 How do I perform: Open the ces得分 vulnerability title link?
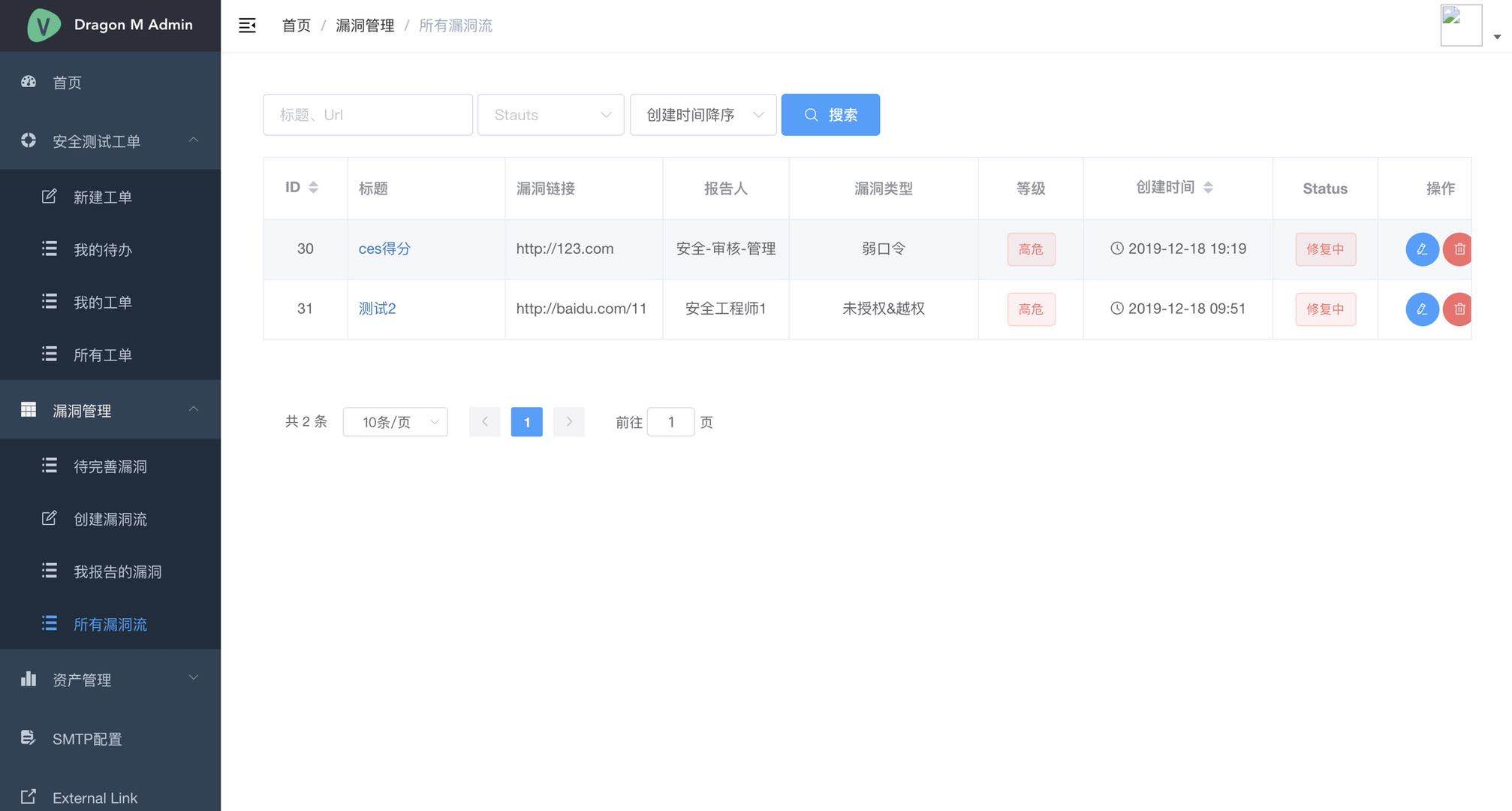coord(384,249)
